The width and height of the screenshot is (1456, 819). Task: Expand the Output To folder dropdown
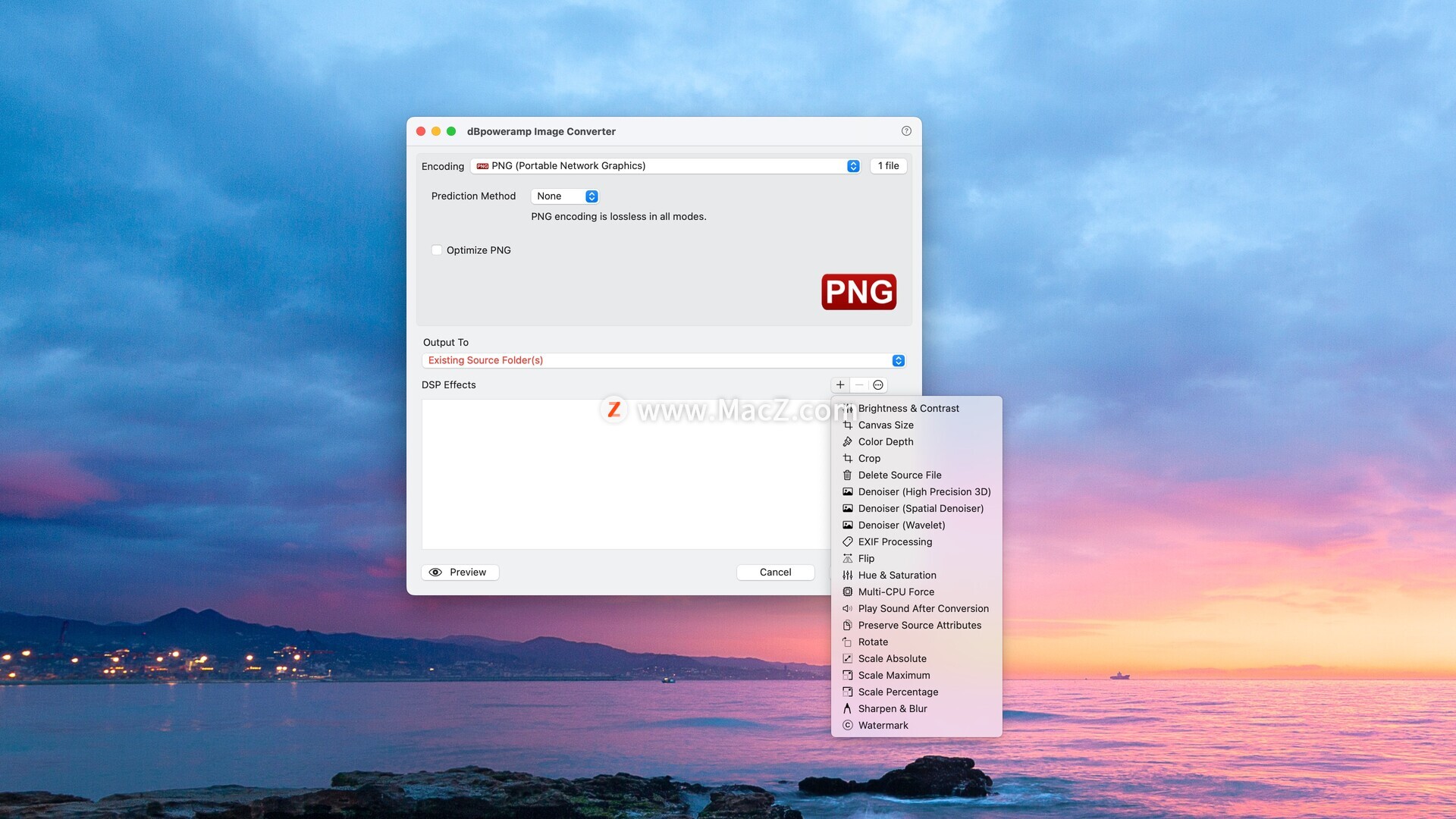coord(898,361)
